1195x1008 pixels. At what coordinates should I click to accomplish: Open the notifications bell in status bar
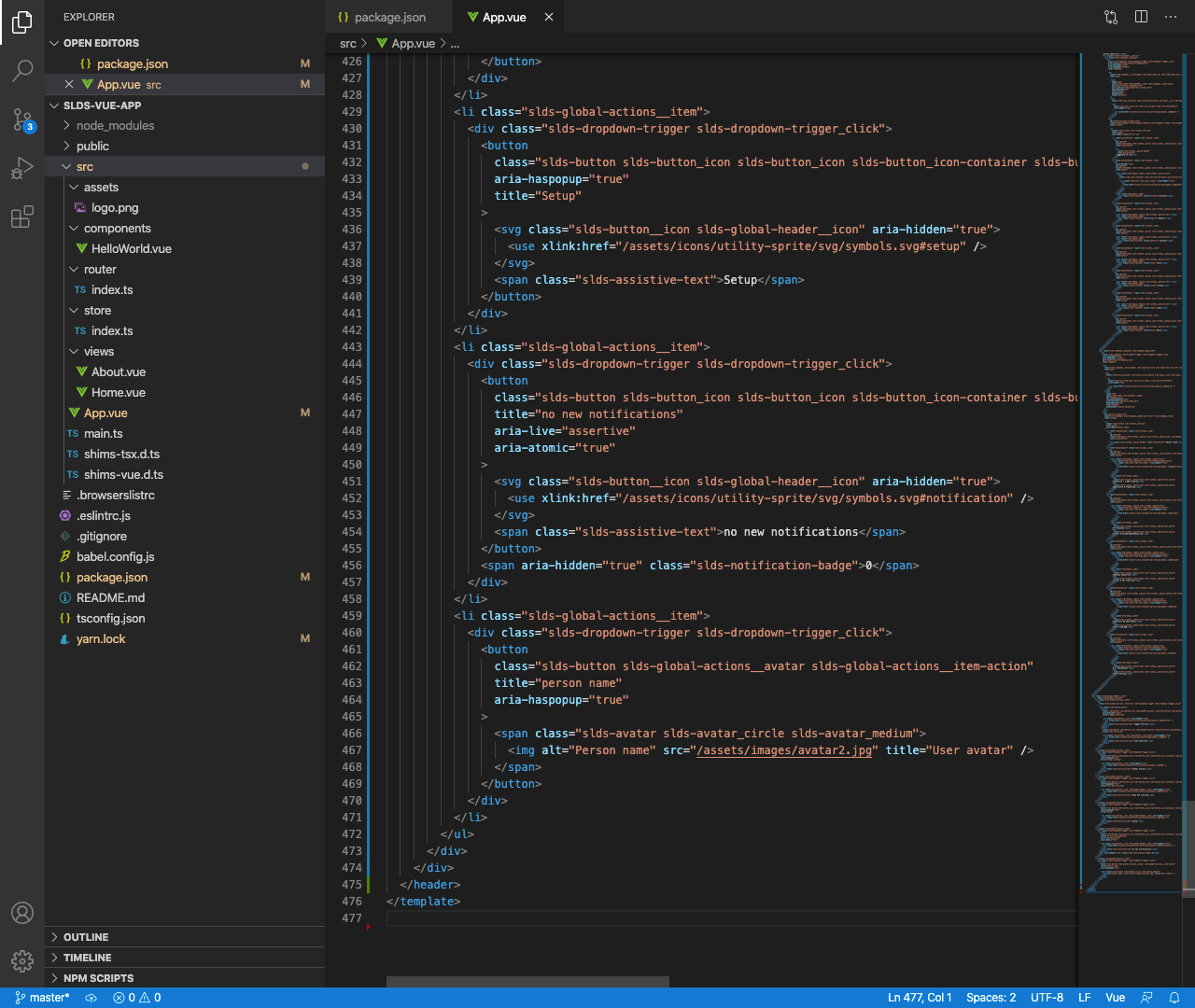point(1174,998)
